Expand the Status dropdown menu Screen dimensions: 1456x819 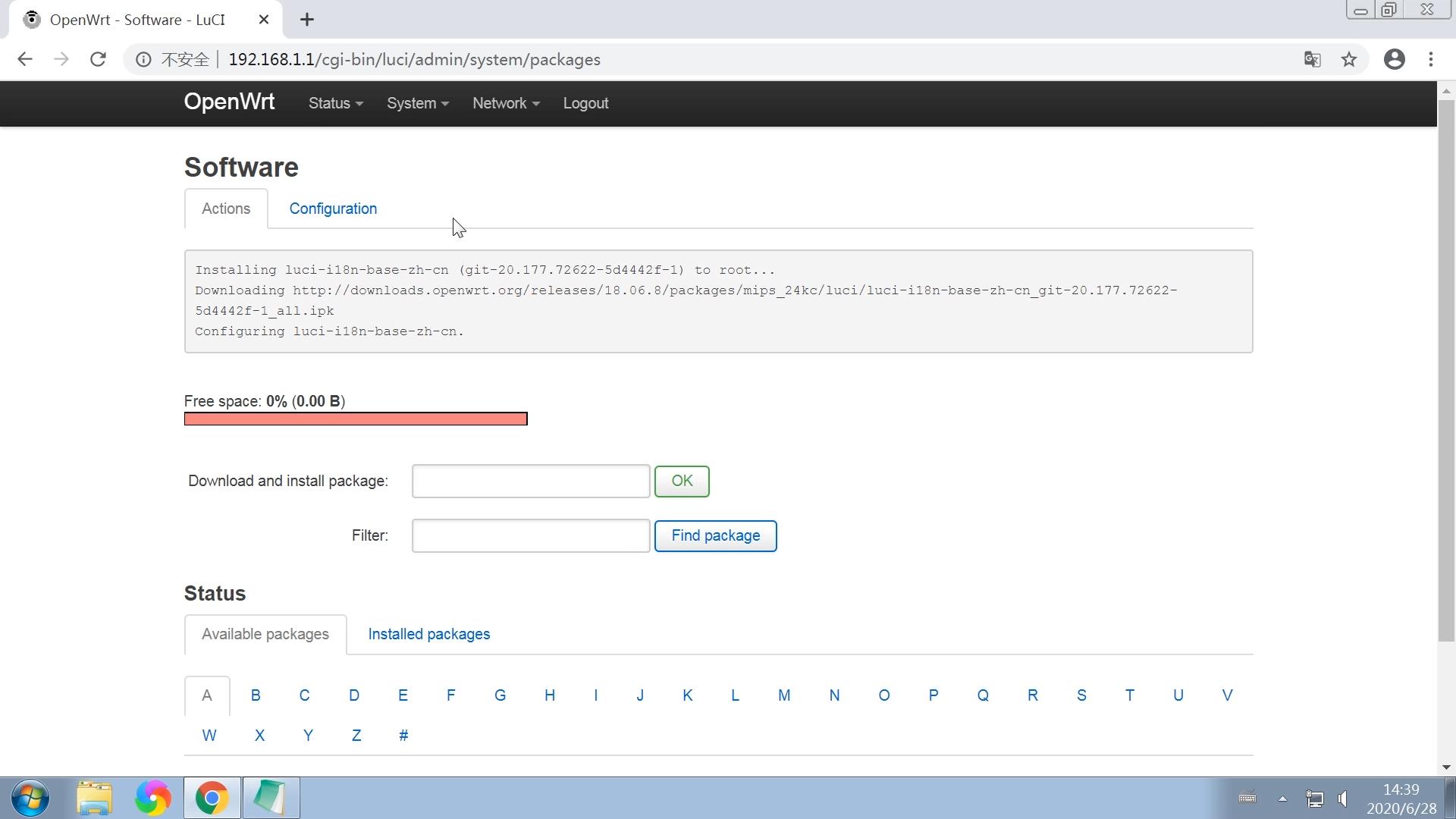click(335, 103)
